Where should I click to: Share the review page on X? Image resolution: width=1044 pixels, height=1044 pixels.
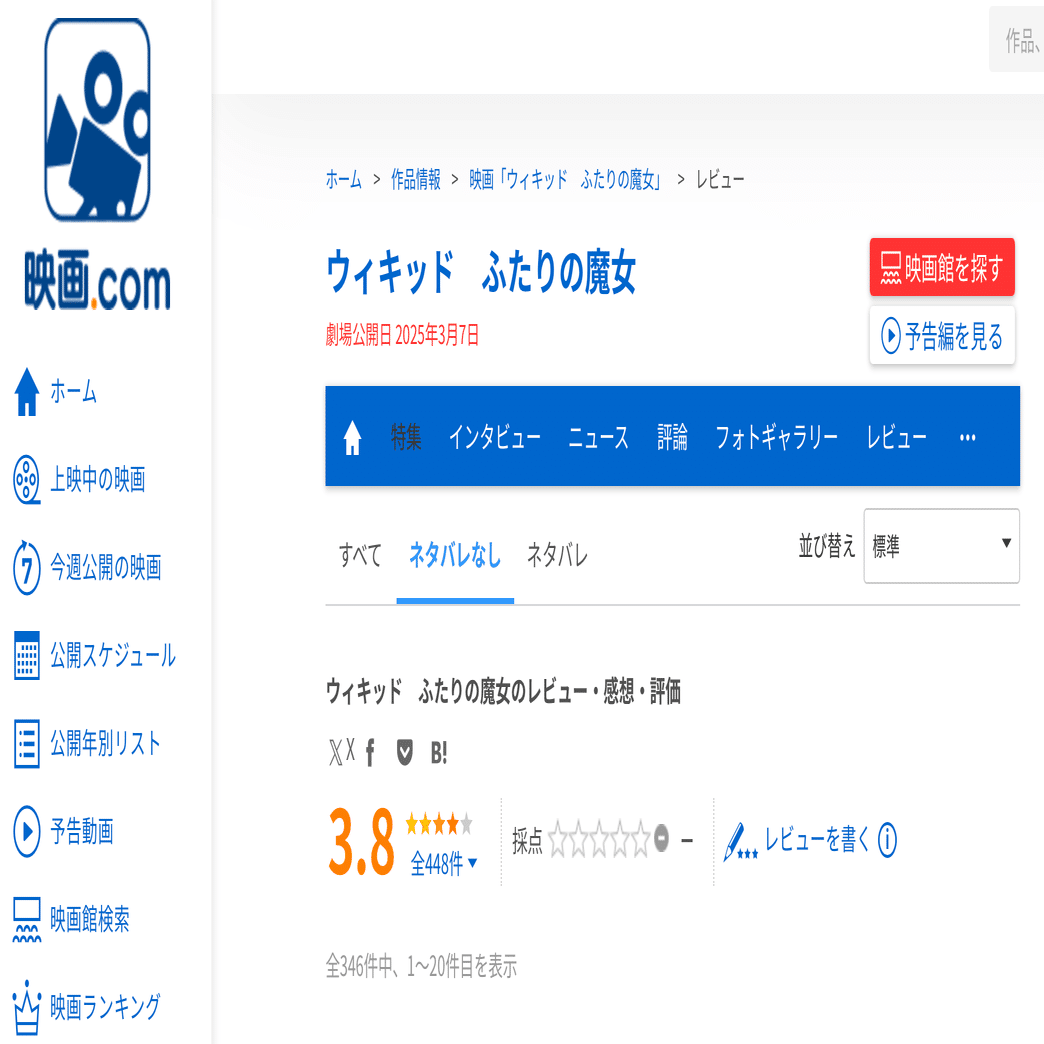[342, 752]
